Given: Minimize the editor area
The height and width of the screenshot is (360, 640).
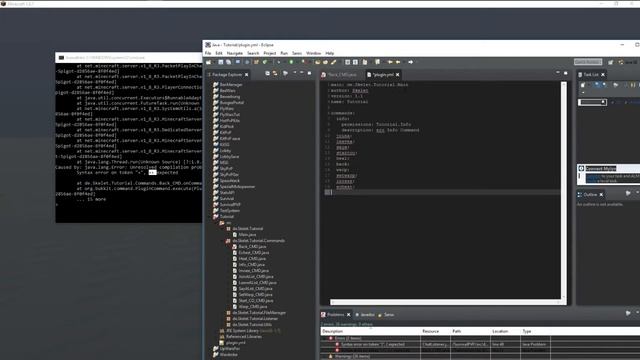Looking at the screenshot, I should 558,73.
